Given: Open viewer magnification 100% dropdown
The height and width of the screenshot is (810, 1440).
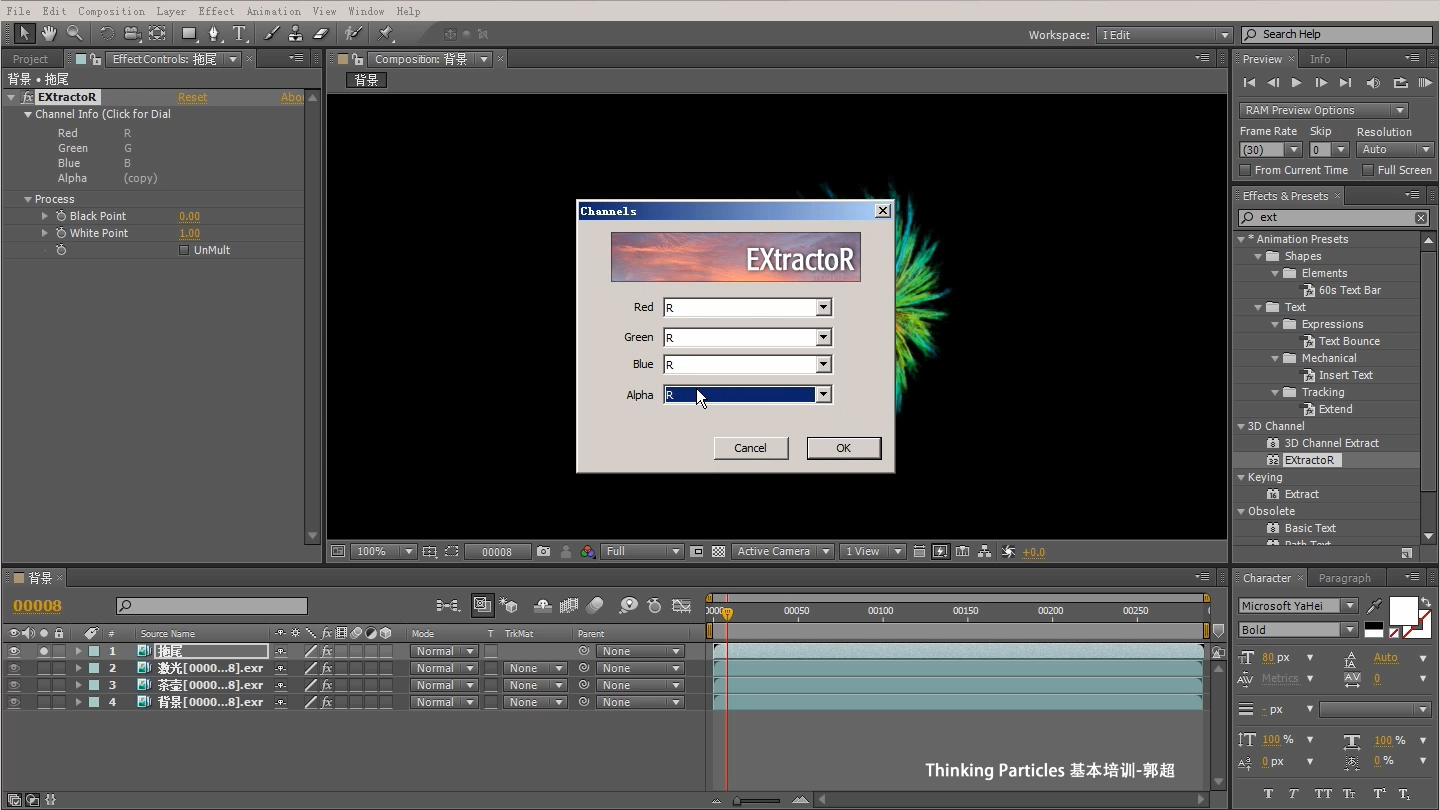Looking at the screenshot, I should coord(383,551).
